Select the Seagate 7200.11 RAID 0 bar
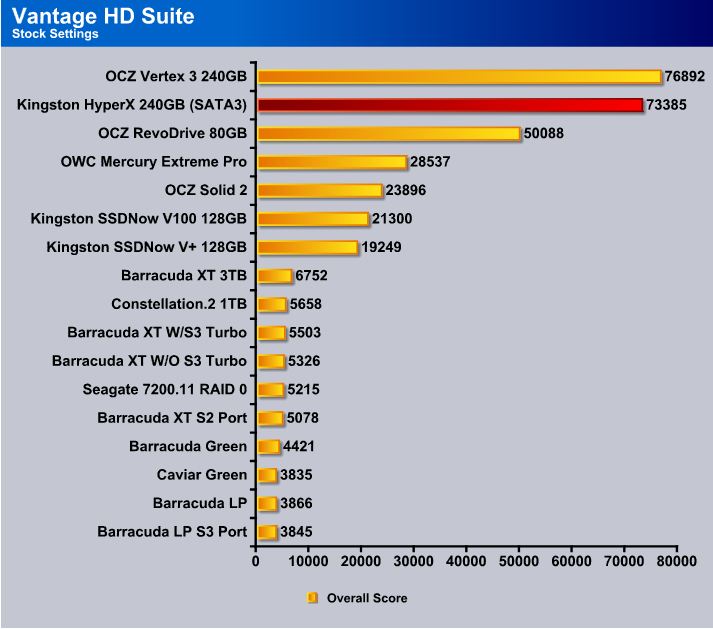The height and width of the screenshot is (629, 713). [271, 390]
